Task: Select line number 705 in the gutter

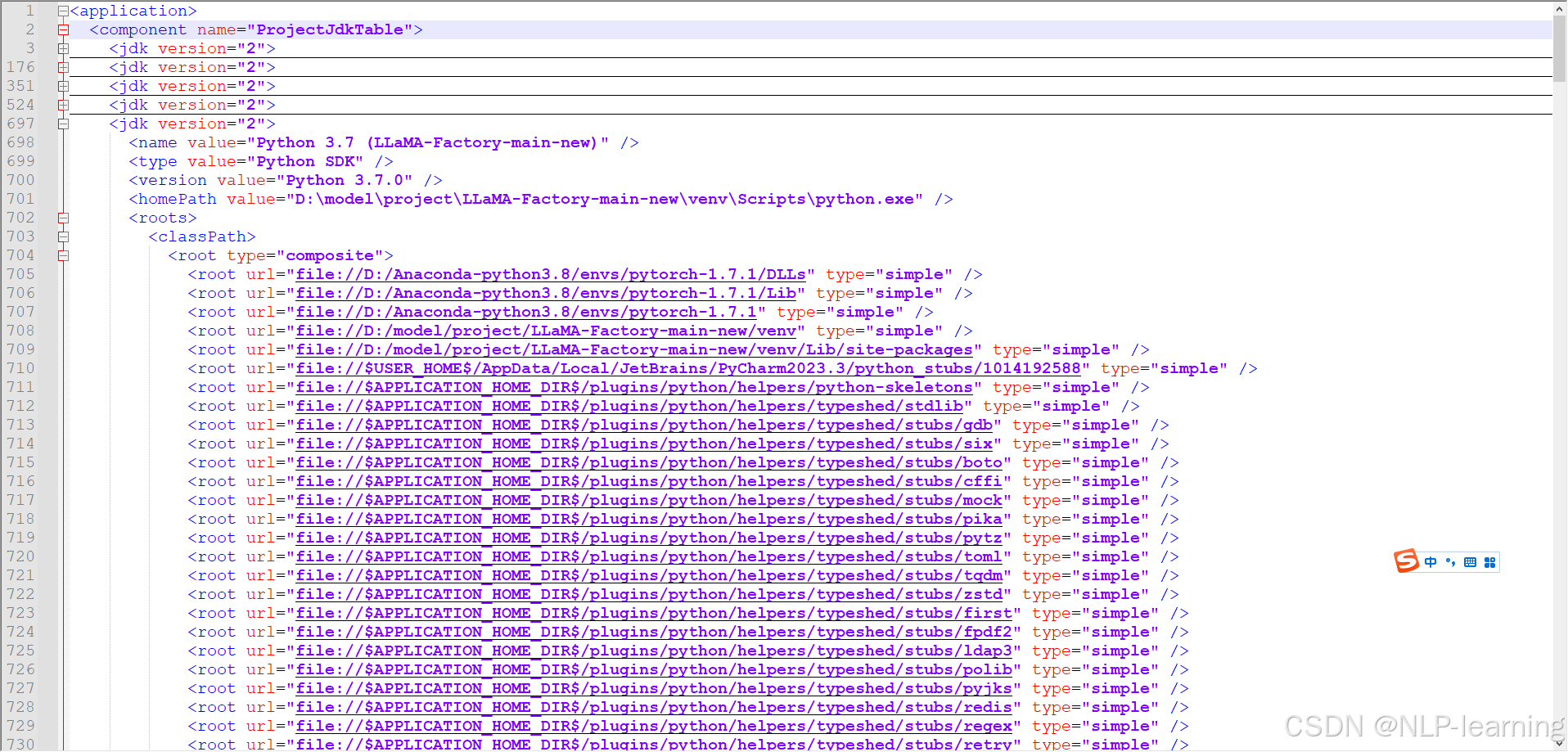Action: tap(20, 274)
